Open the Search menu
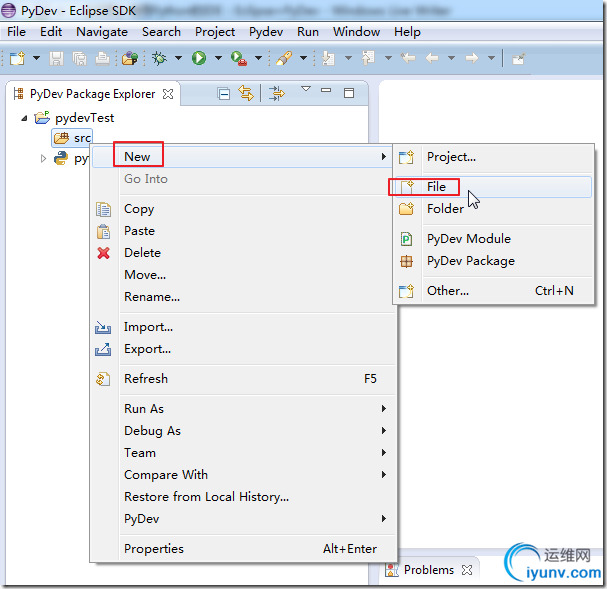The height and width of the screenshot is (589, 607). (161, 32)
